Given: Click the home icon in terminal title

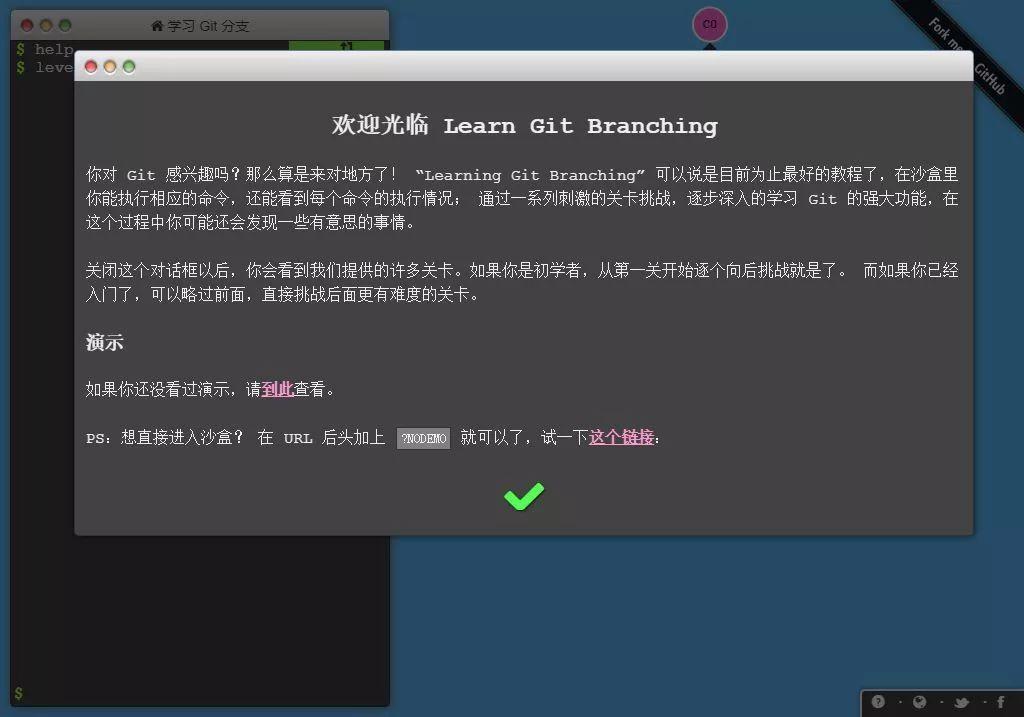Looking at the screenshot, I should [157, 25].
